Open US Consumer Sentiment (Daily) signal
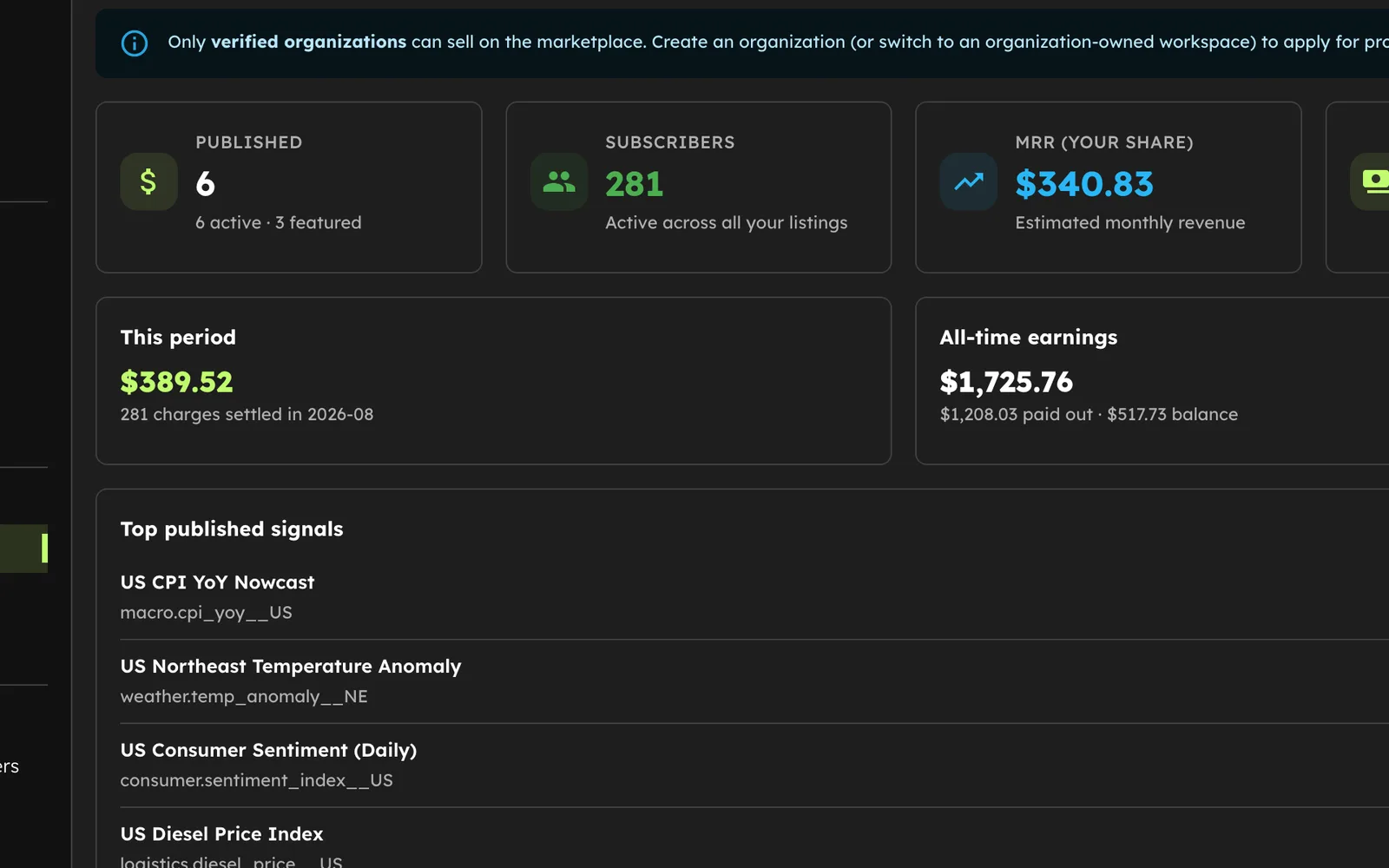Screen dimensions: 1389x868 pos(754,765)
